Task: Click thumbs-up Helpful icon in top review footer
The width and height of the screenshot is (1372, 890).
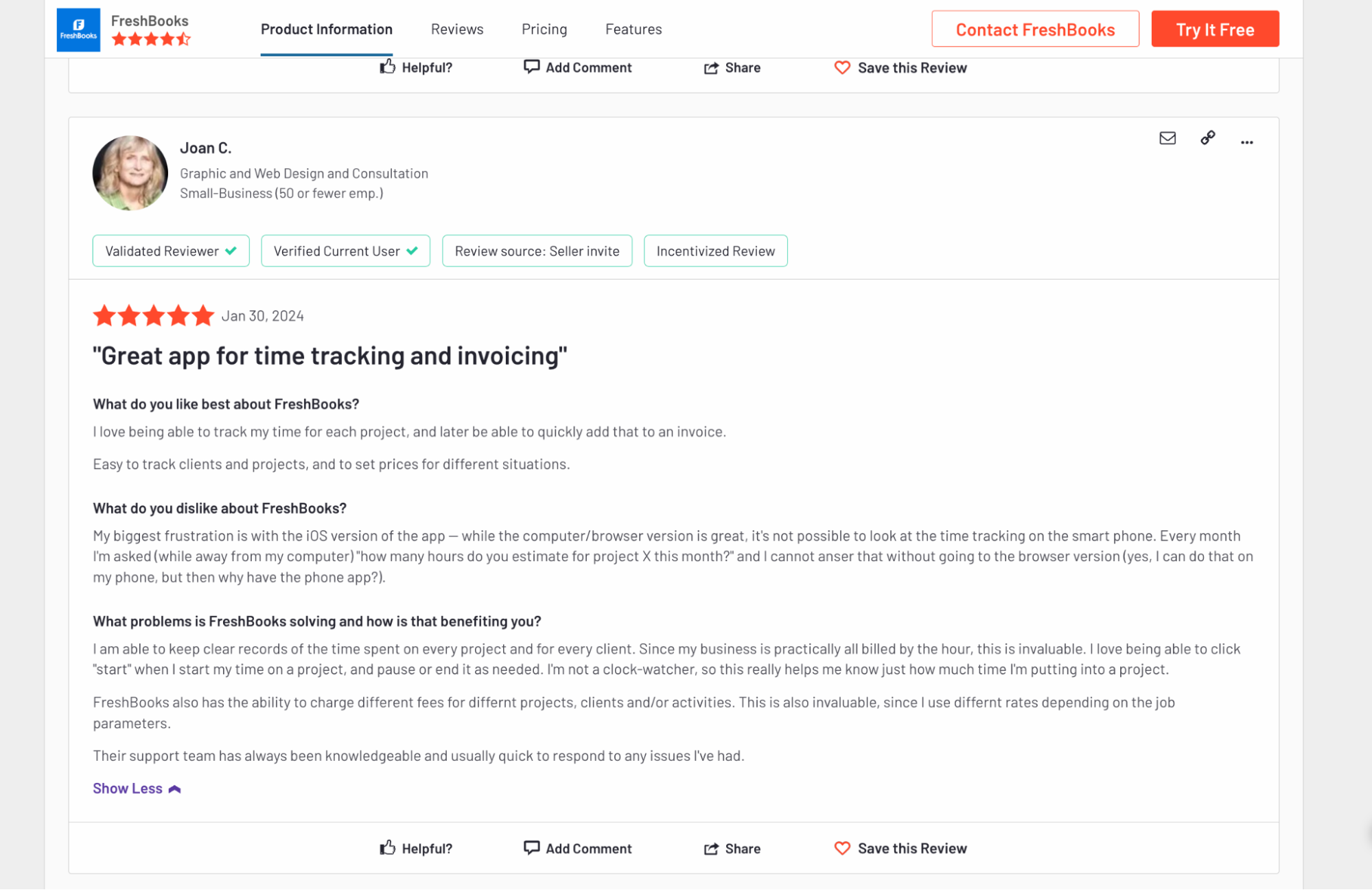Action: click(388, 67)
